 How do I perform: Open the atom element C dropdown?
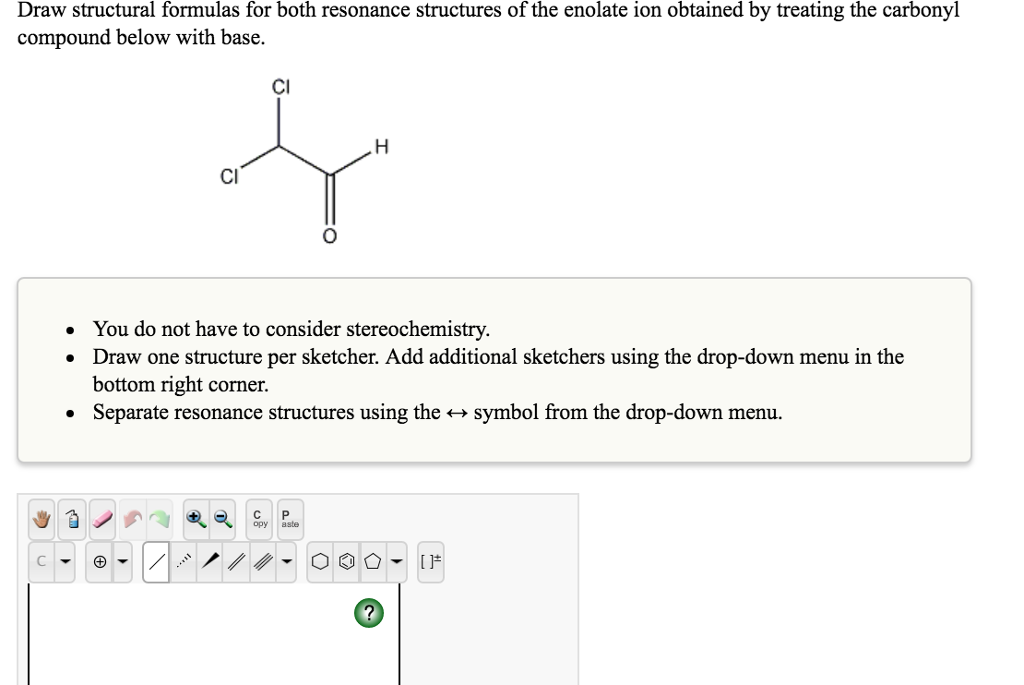tap(64, 560)
